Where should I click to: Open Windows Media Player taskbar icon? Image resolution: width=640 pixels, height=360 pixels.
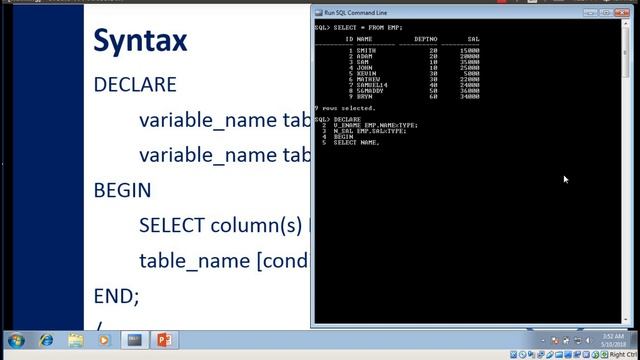click(104, 340)
